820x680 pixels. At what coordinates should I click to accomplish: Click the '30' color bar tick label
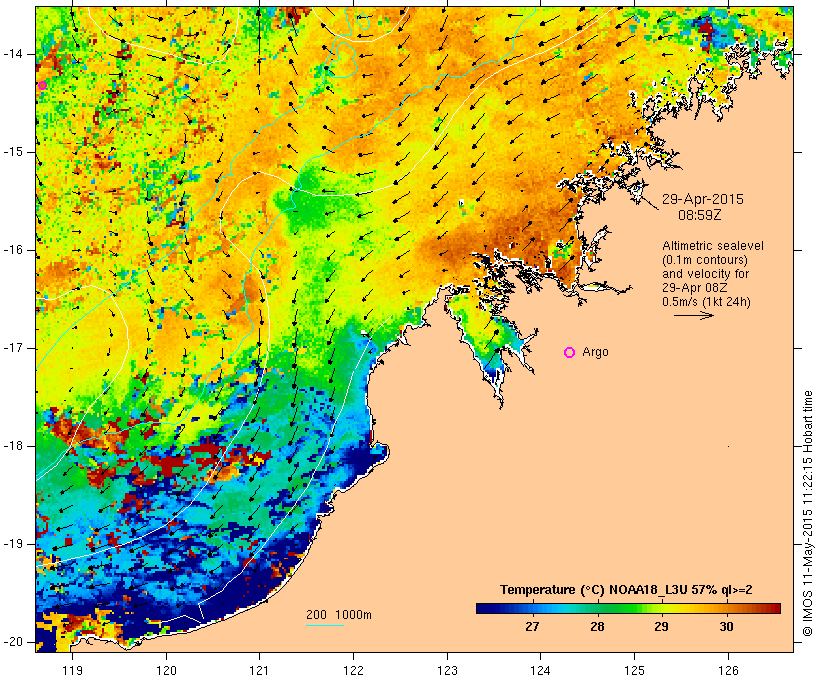[726, 626]
